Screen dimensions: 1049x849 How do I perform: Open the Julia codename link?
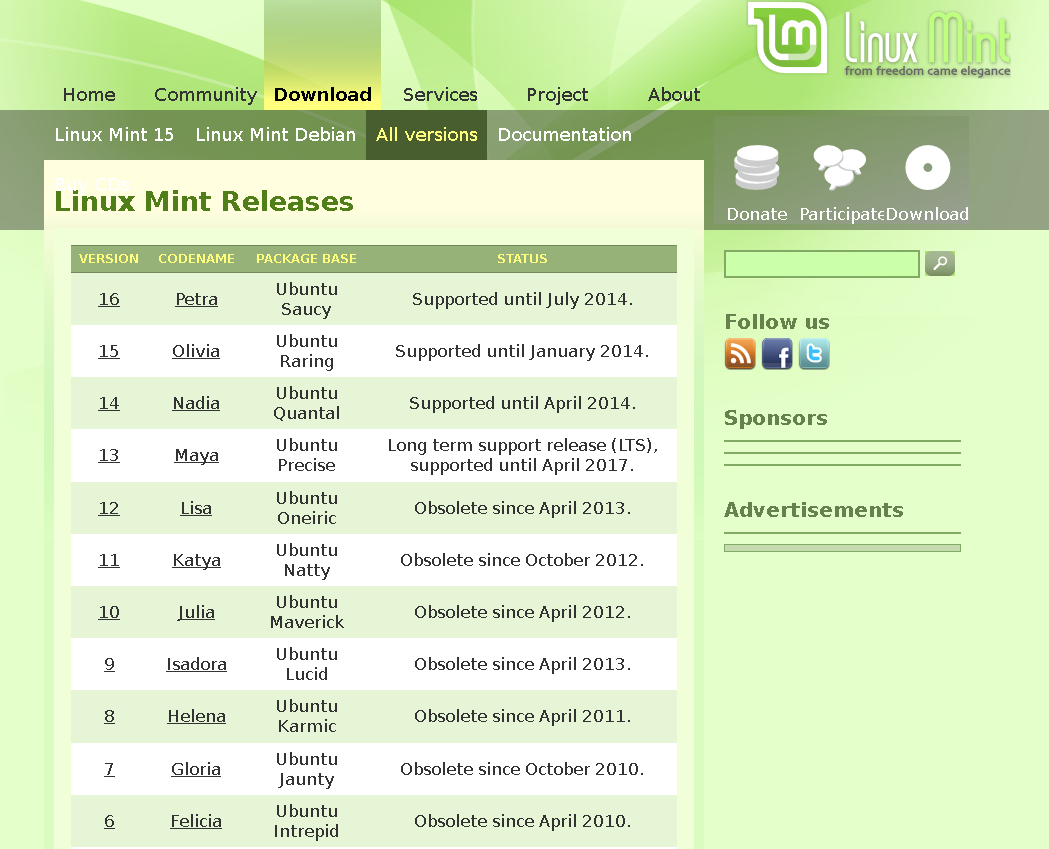196,612
